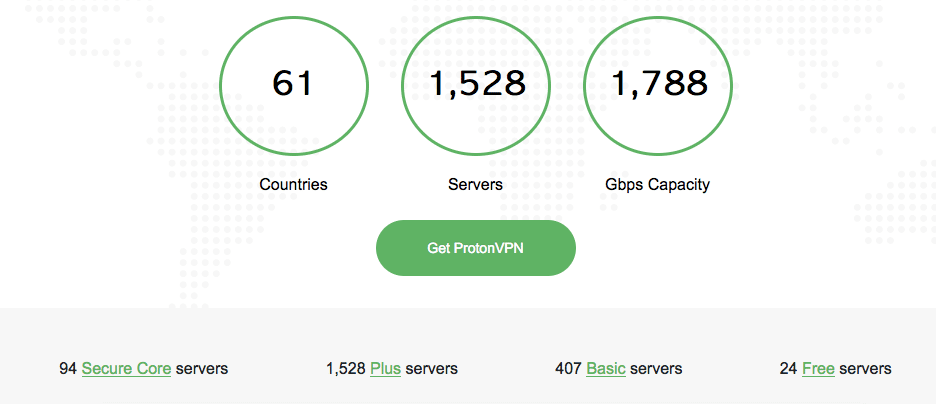Click the 1,528 count before Plus

[346, 369]
